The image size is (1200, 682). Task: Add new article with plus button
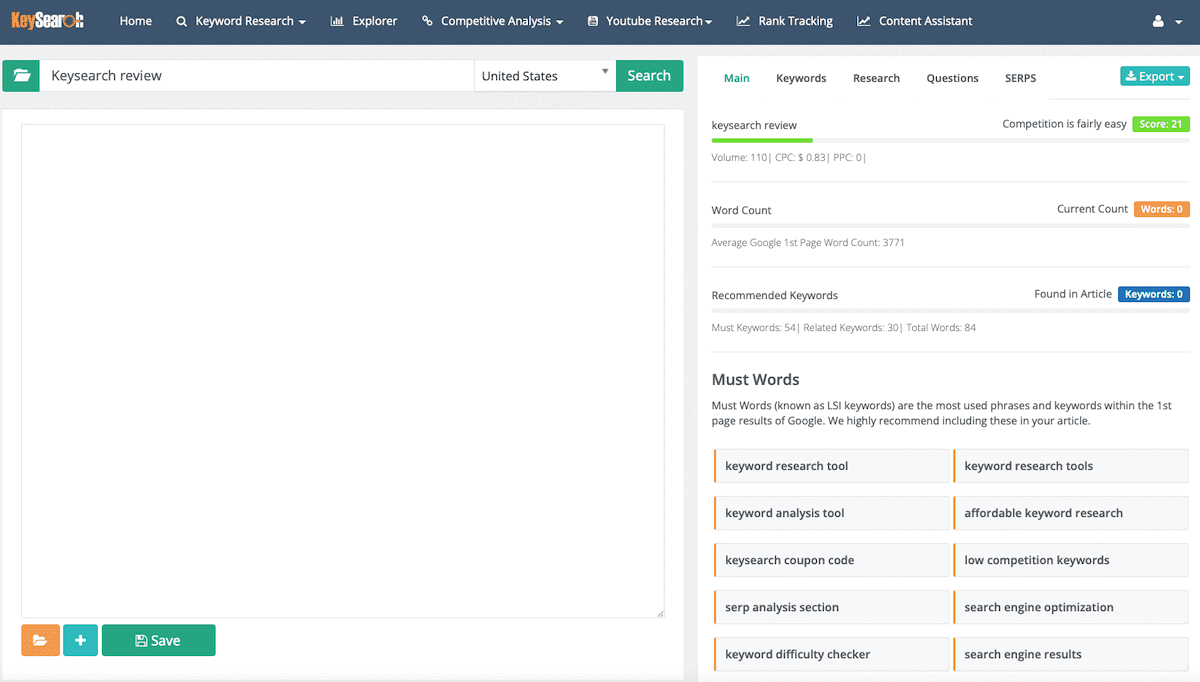pyautogui.click(x=80, y=640)
